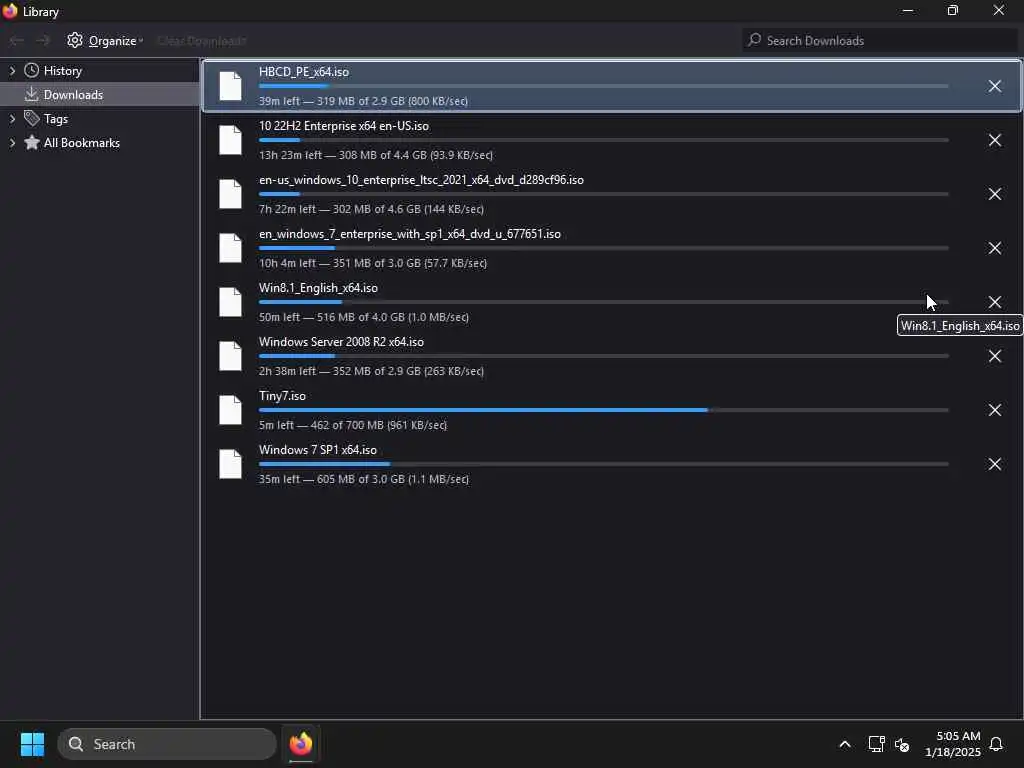Go forward with the forward arrow
This screenshot has width=1024, height=768.
click(x=42, y=40)
